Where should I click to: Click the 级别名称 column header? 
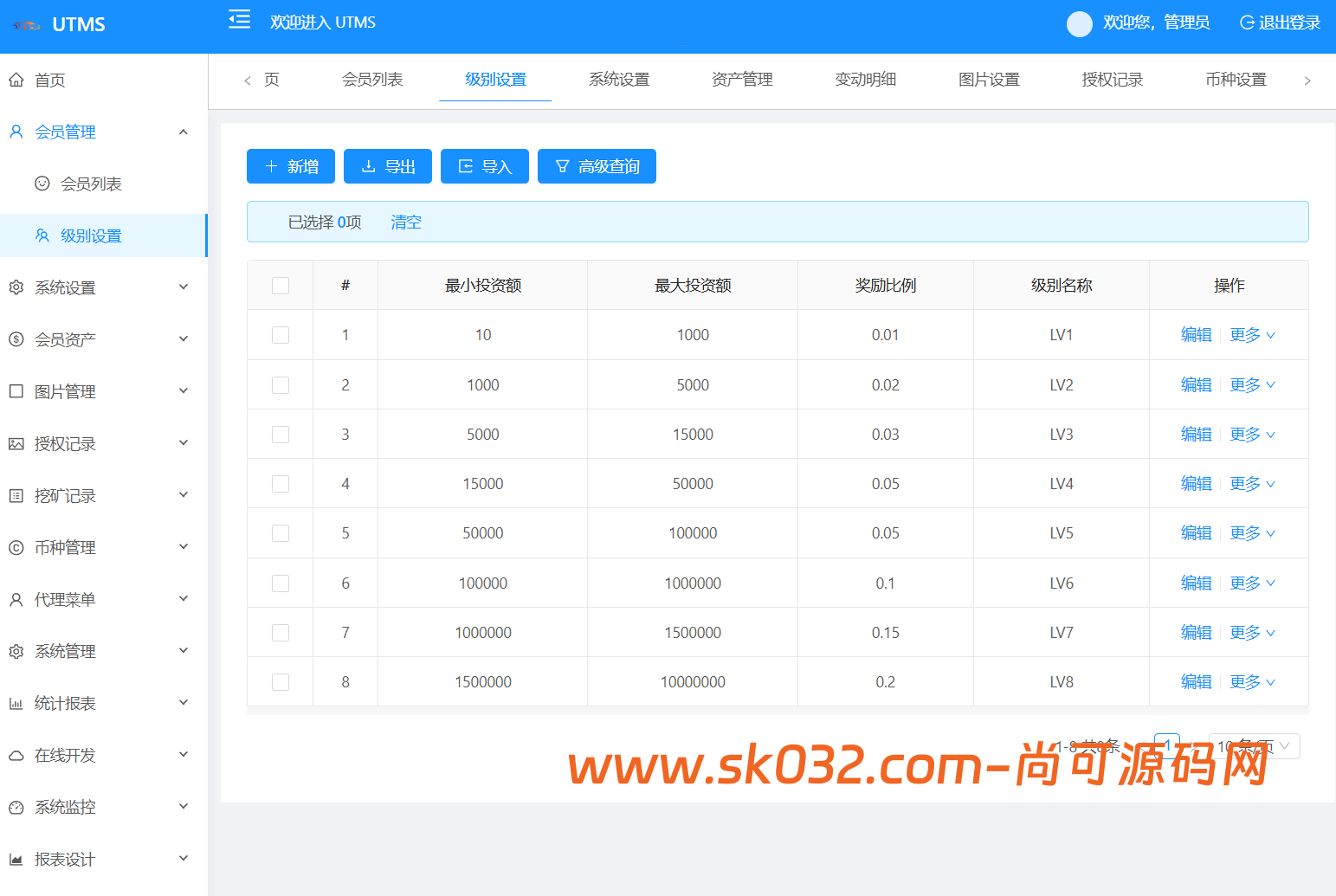[x=1062, y=286]
